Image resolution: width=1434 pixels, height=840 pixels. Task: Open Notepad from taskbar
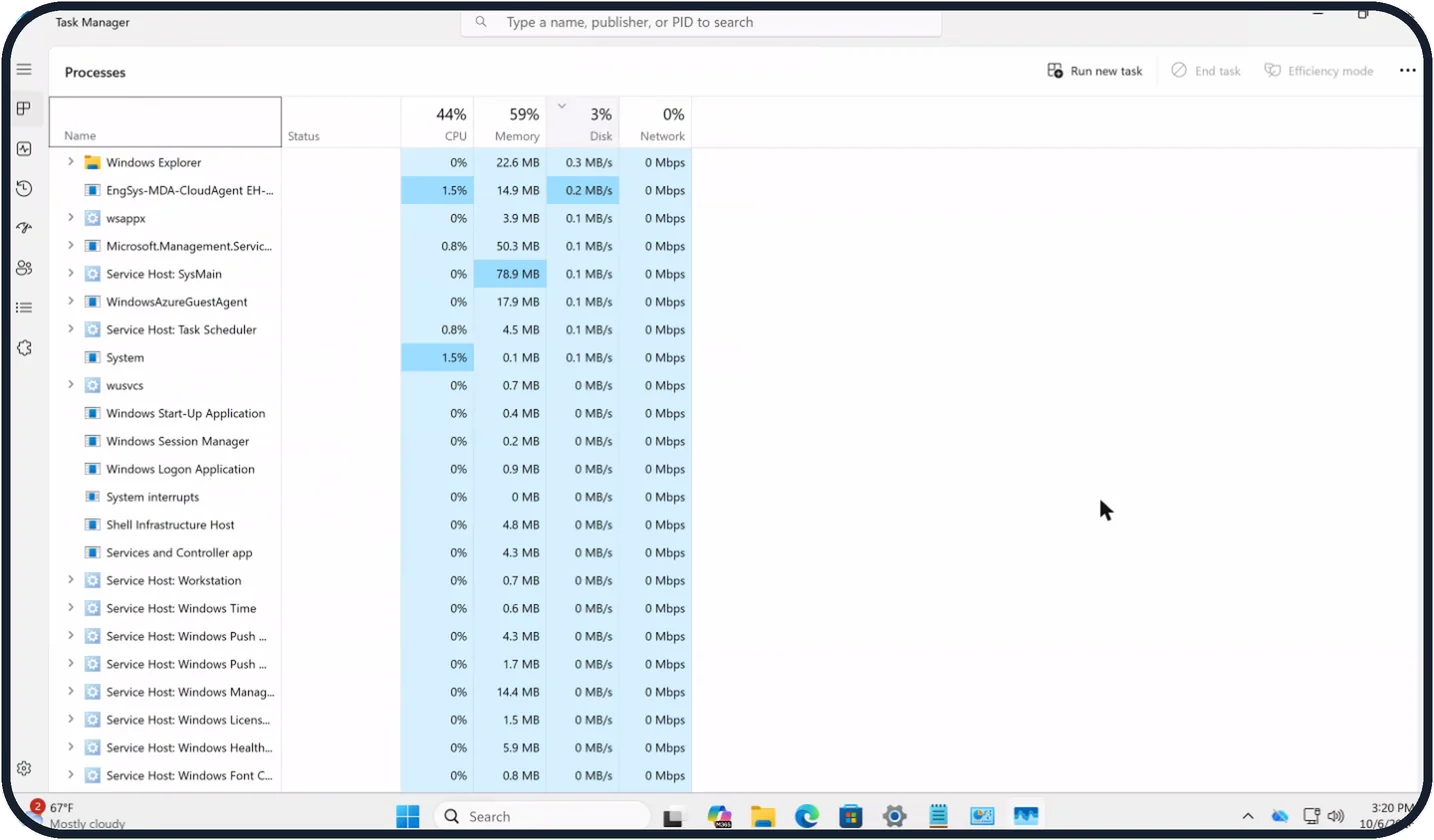pyautogui.click(x=938, y=816)
